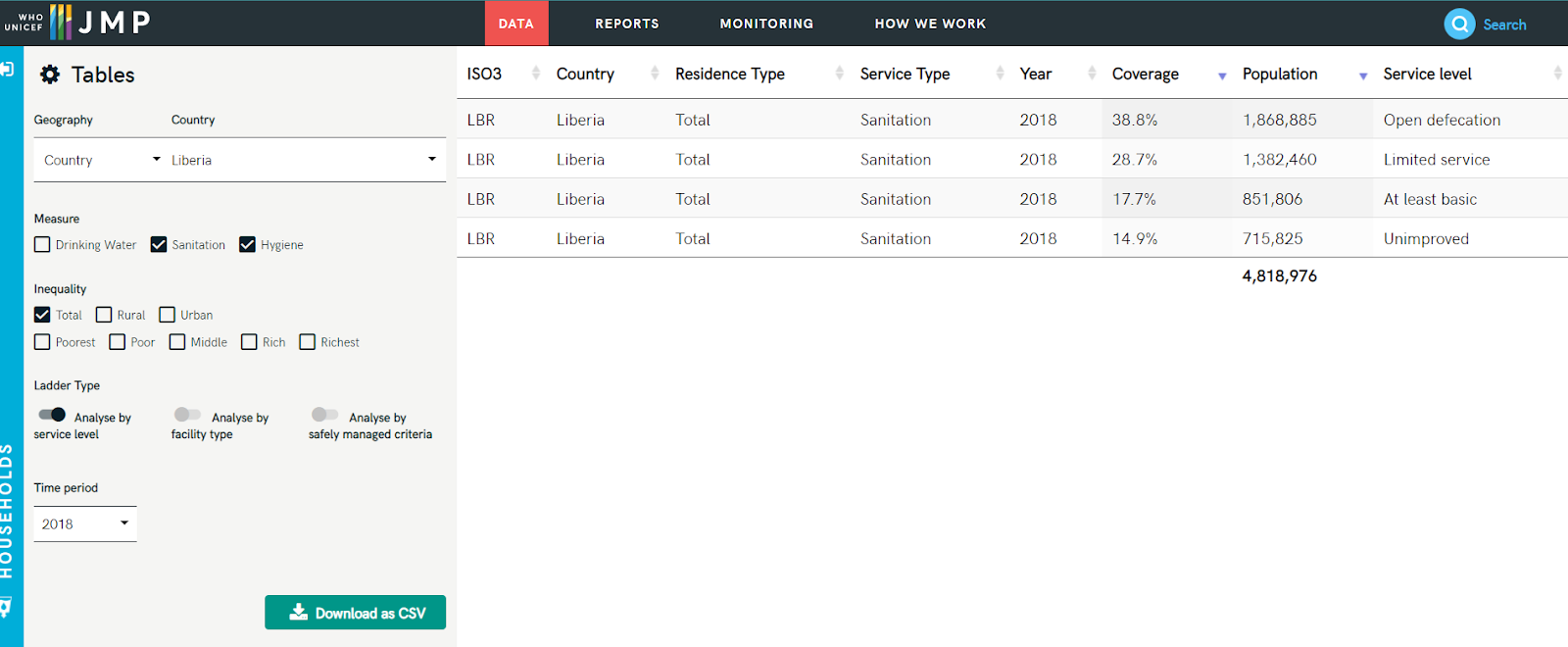Check the Poorest inequality box
This screenshot has height=647, width=1568.
(x=42, y=342)
